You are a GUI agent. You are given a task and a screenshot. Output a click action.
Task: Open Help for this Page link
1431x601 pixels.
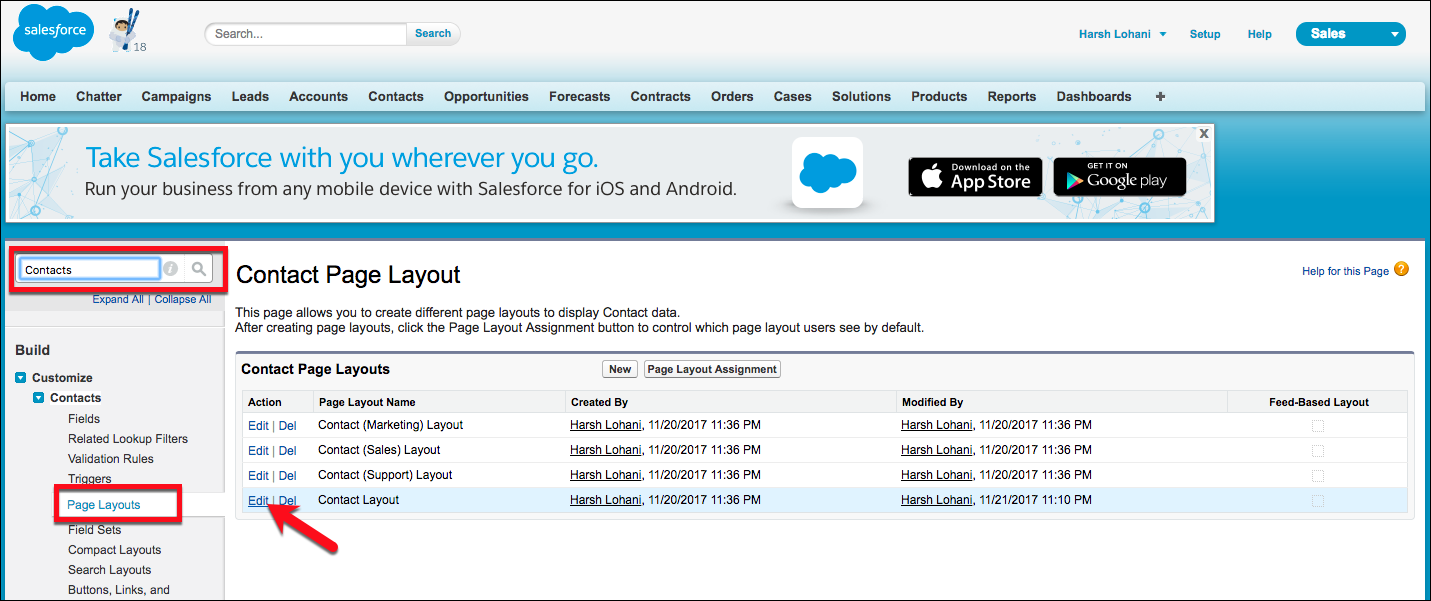click(x=1345, y=271)
